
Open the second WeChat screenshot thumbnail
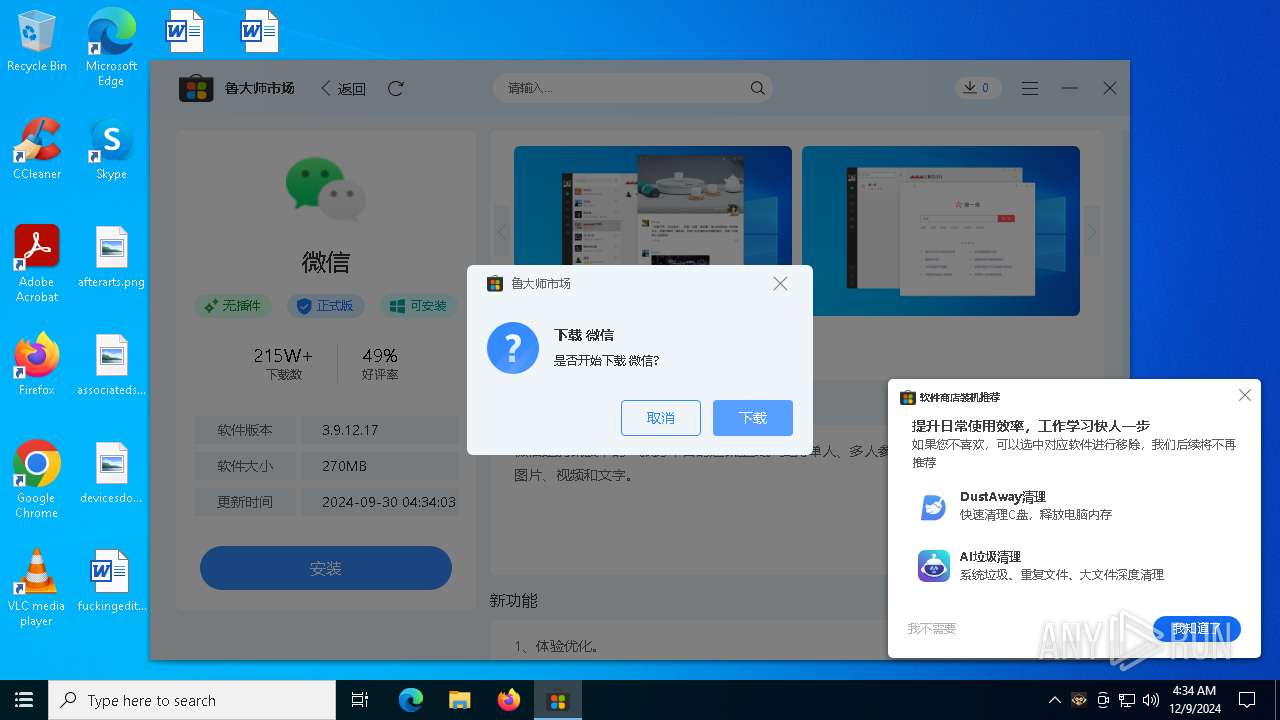pyautogui.click(x=941, y=231)
